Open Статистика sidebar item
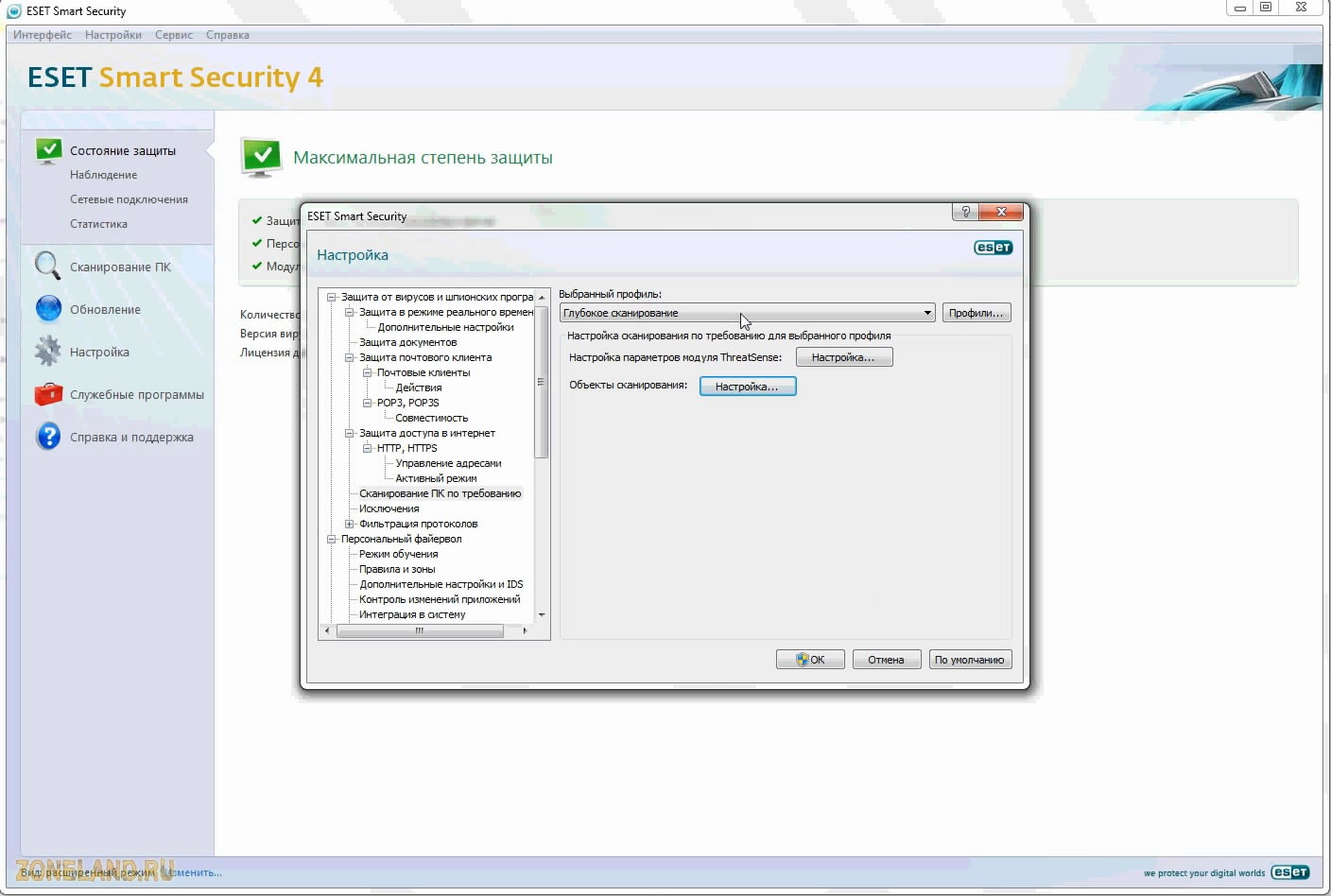The width and height of the screenshot is (1331, 896). (98, 224)
